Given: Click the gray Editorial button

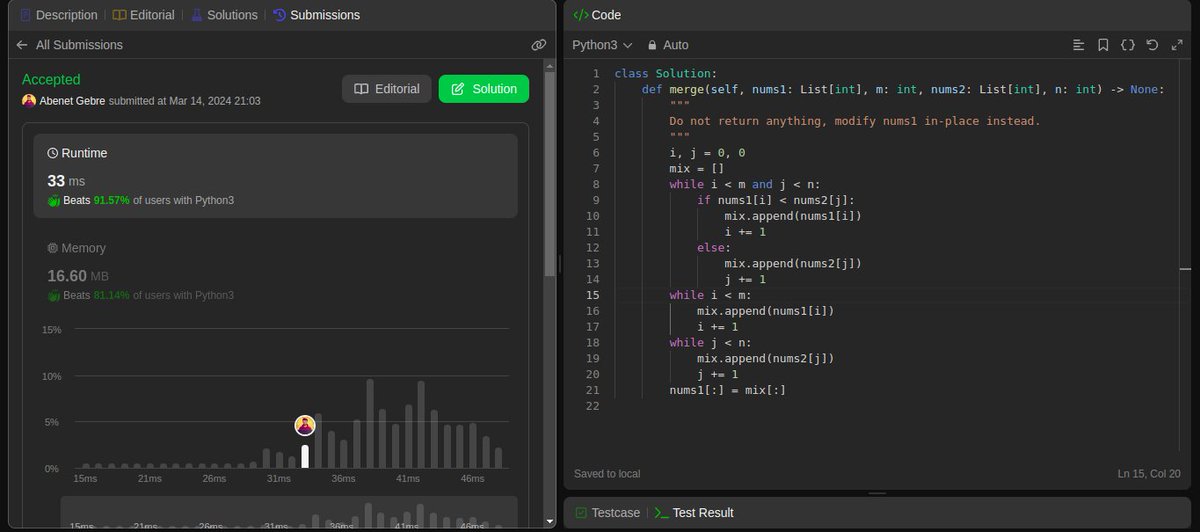Looking at the screenshot, I should pos(387,89).
